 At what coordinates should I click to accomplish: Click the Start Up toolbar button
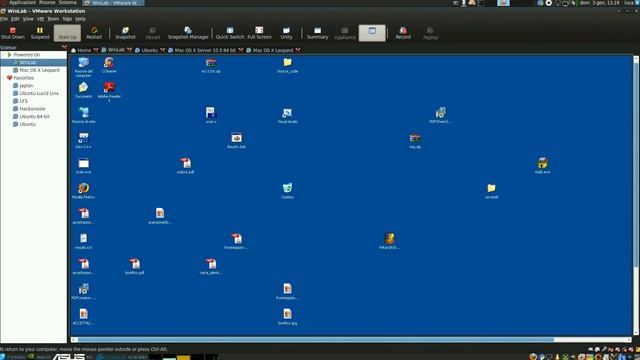[x=67, y=33]
